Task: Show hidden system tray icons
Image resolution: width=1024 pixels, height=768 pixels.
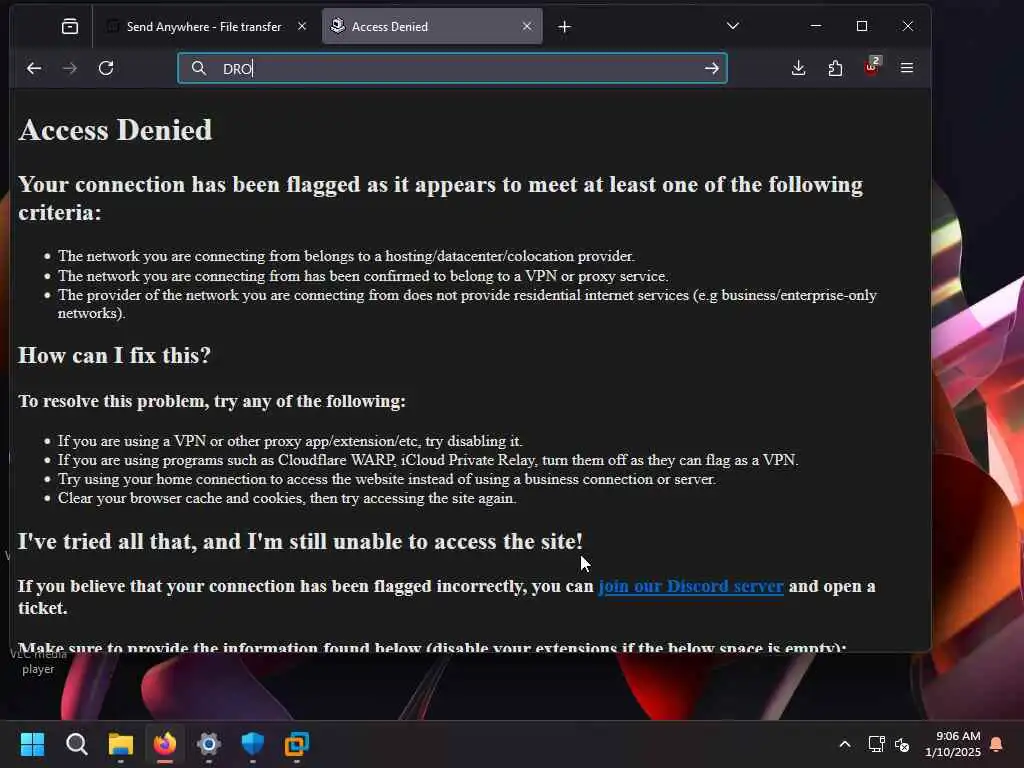Action: pos(844,744)
